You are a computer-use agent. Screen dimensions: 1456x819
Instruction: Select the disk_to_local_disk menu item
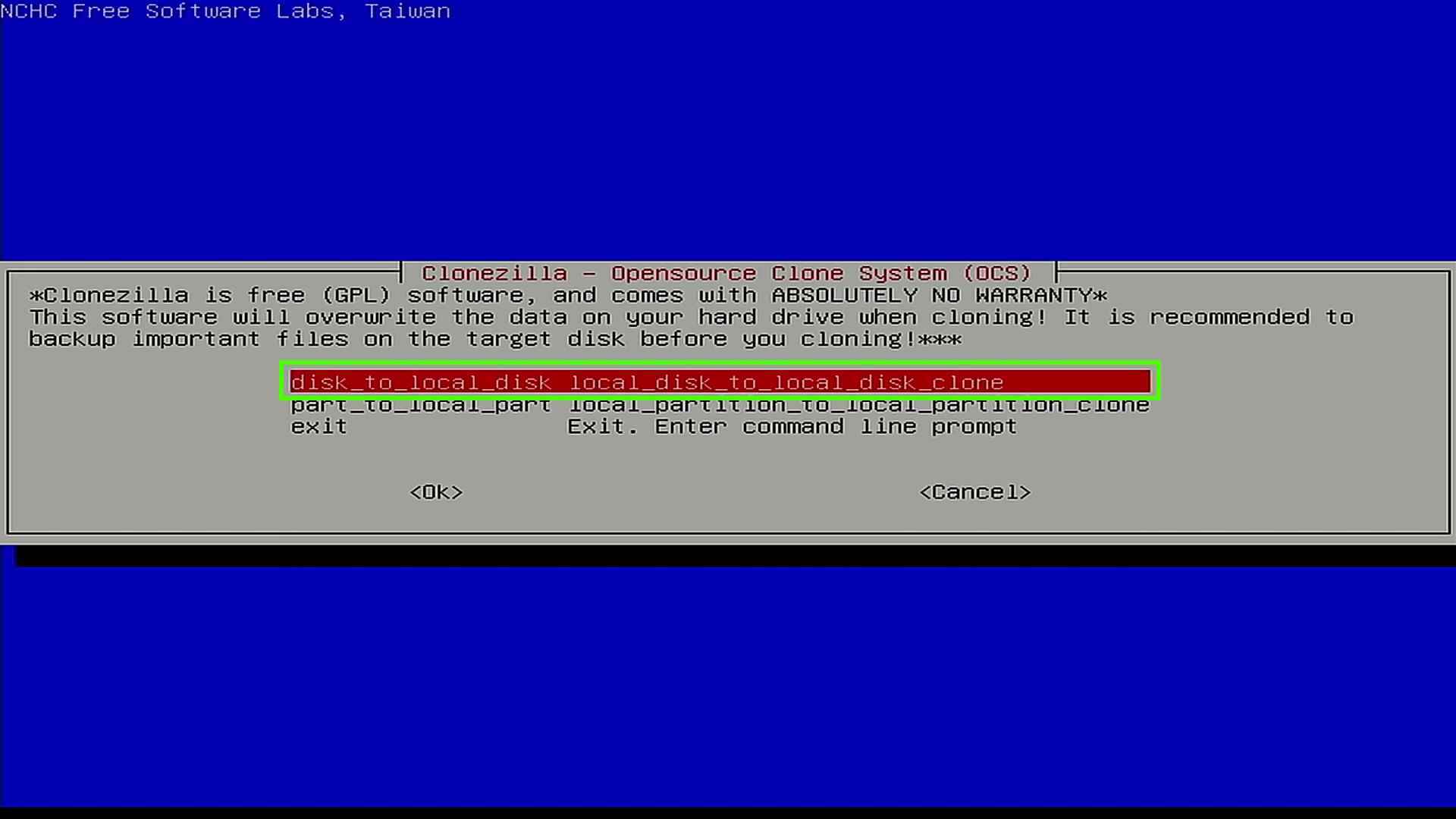pyautogui.click(x=719, y=382)
